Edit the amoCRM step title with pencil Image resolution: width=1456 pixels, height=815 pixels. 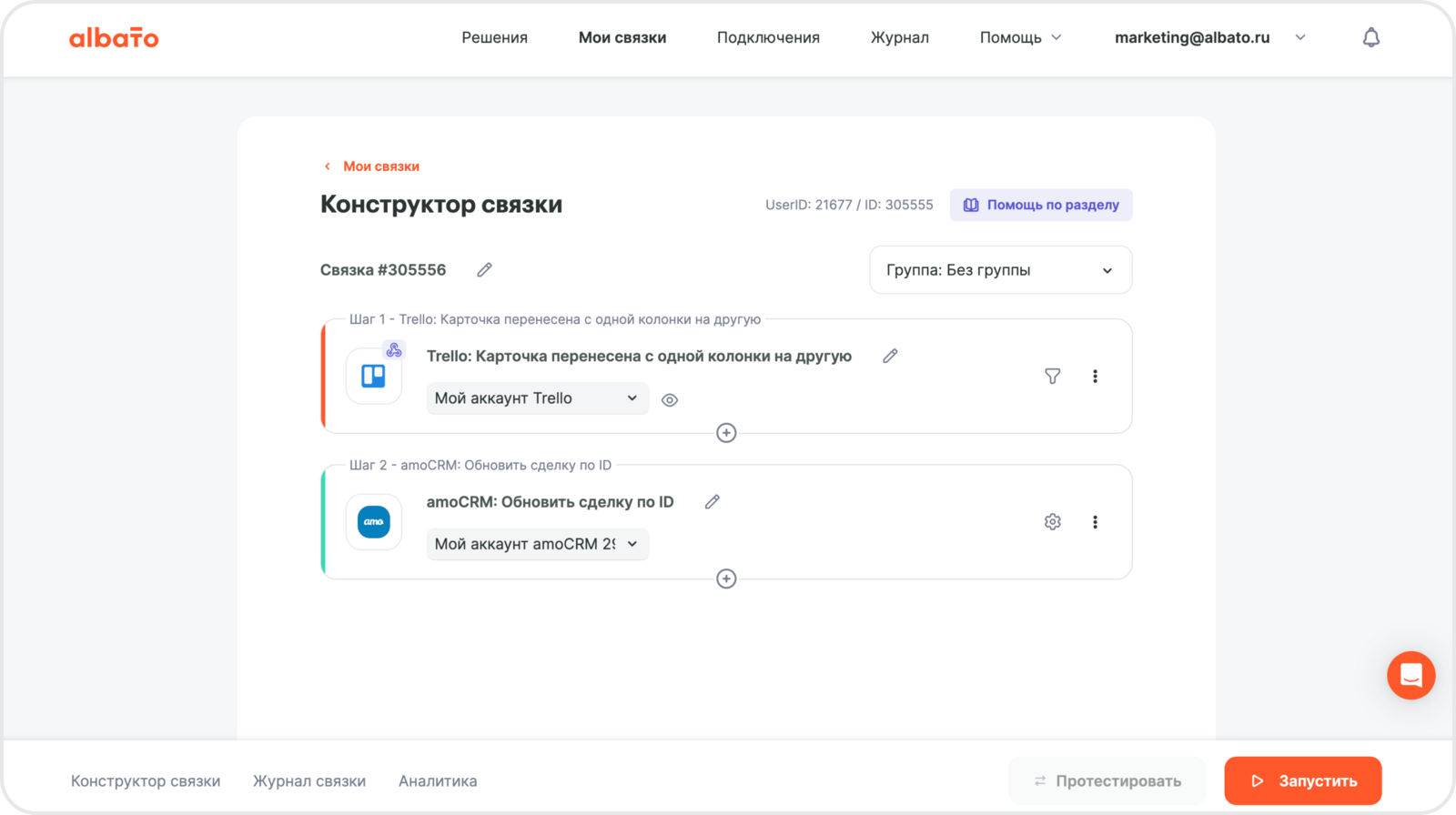712,502
